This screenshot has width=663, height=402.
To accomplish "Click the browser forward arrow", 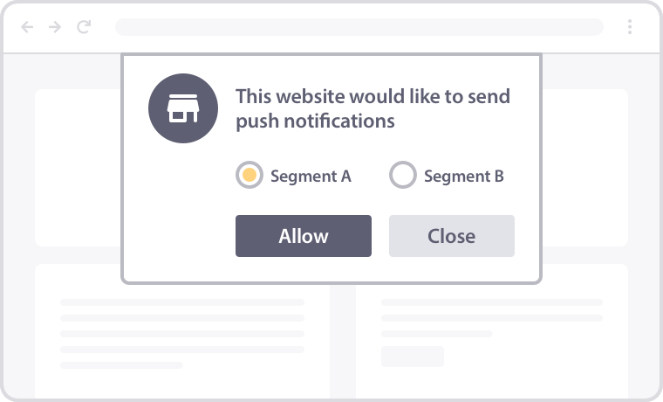I will pyautogui.click(x=55, y=27).
